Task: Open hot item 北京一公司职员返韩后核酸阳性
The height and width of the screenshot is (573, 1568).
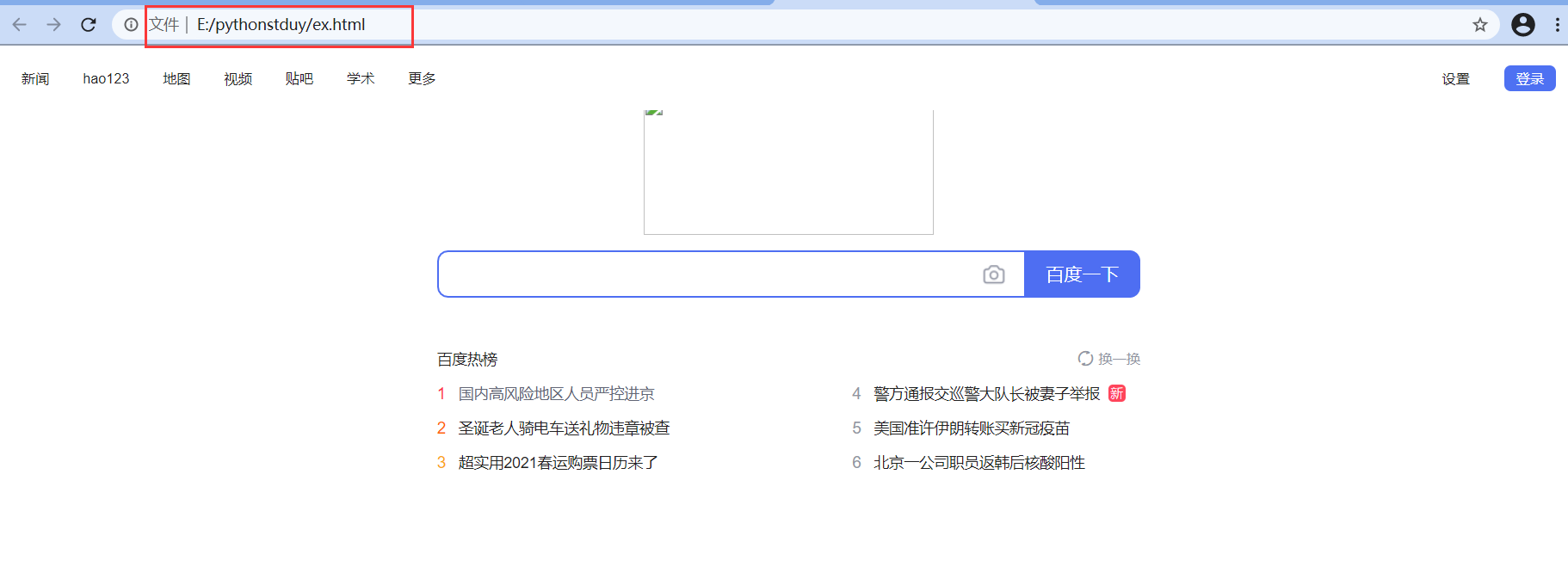Action: 979,462
